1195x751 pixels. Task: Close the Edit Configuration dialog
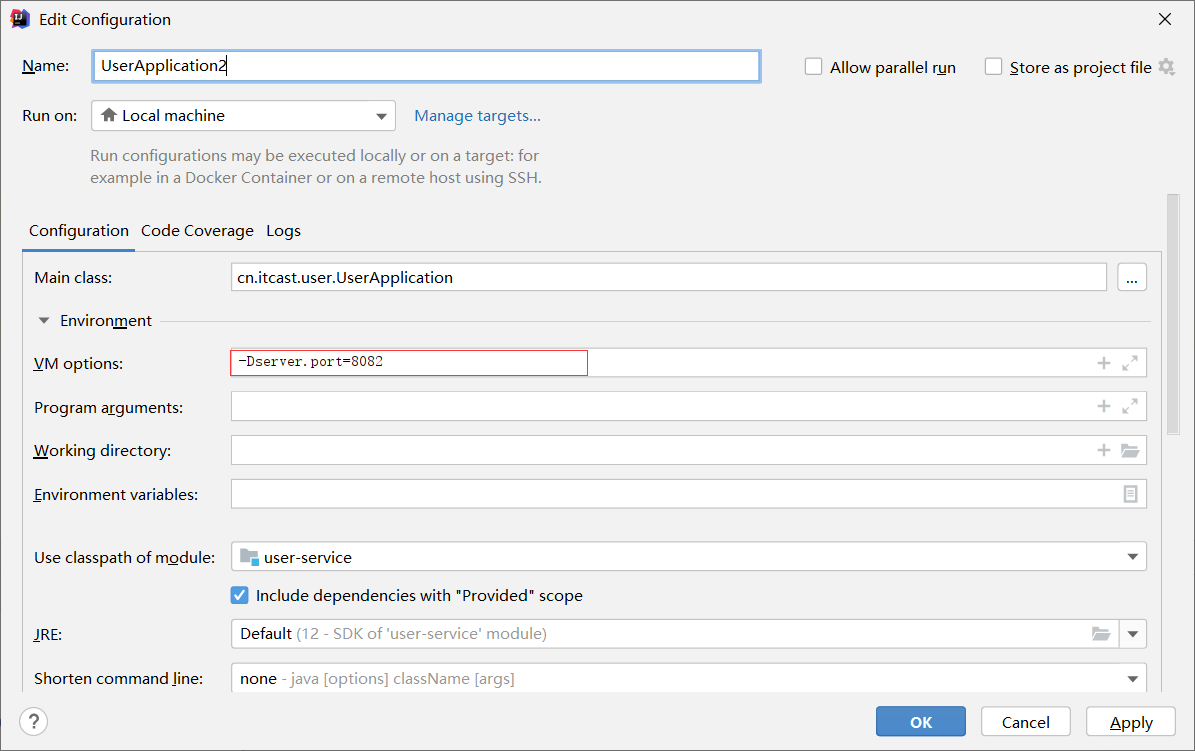(x=1165, y=19)
